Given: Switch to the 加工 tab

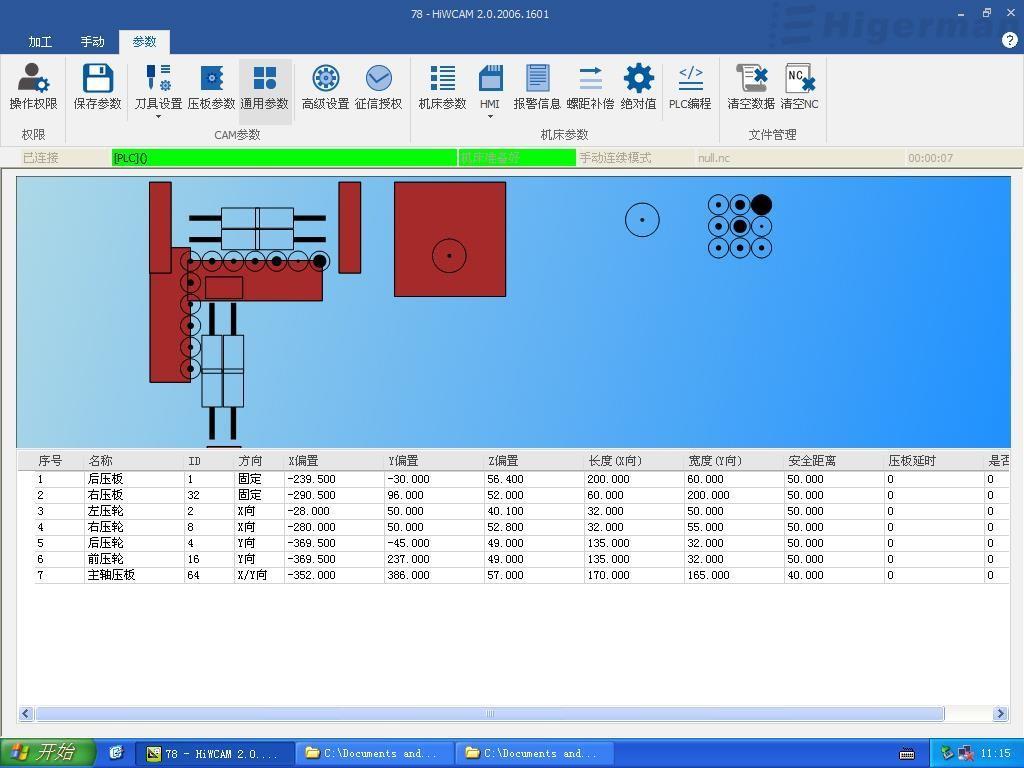Looking at the screenshot, I should 40,42.
